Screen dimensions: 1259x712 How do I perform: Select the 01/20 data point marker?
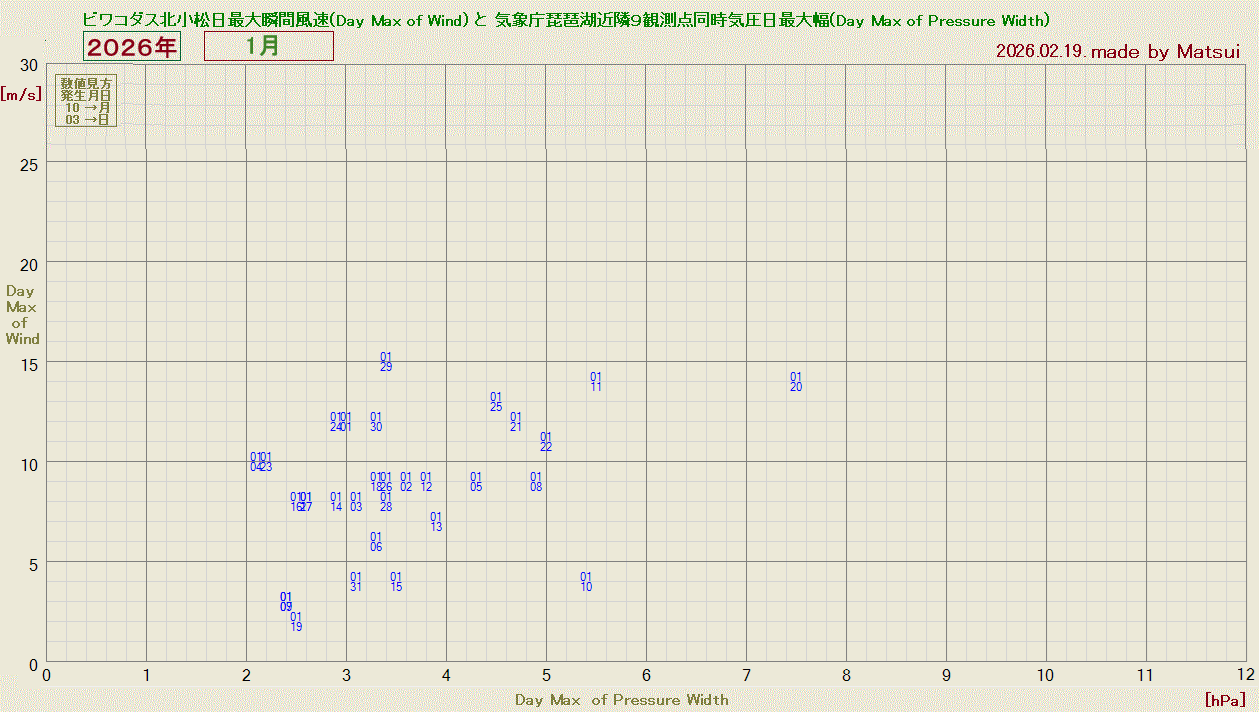click(x=796, y=382)
